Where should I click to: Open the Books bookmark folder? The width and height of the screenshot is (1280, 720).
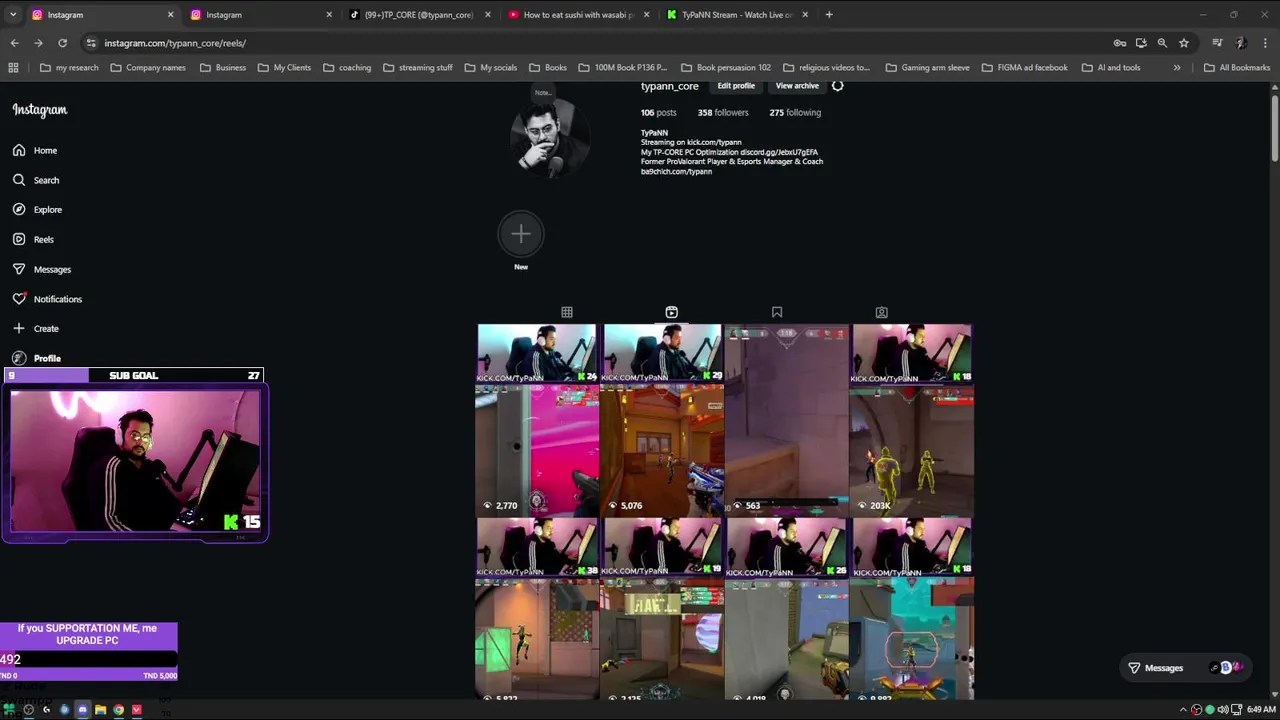click(547, 68)
